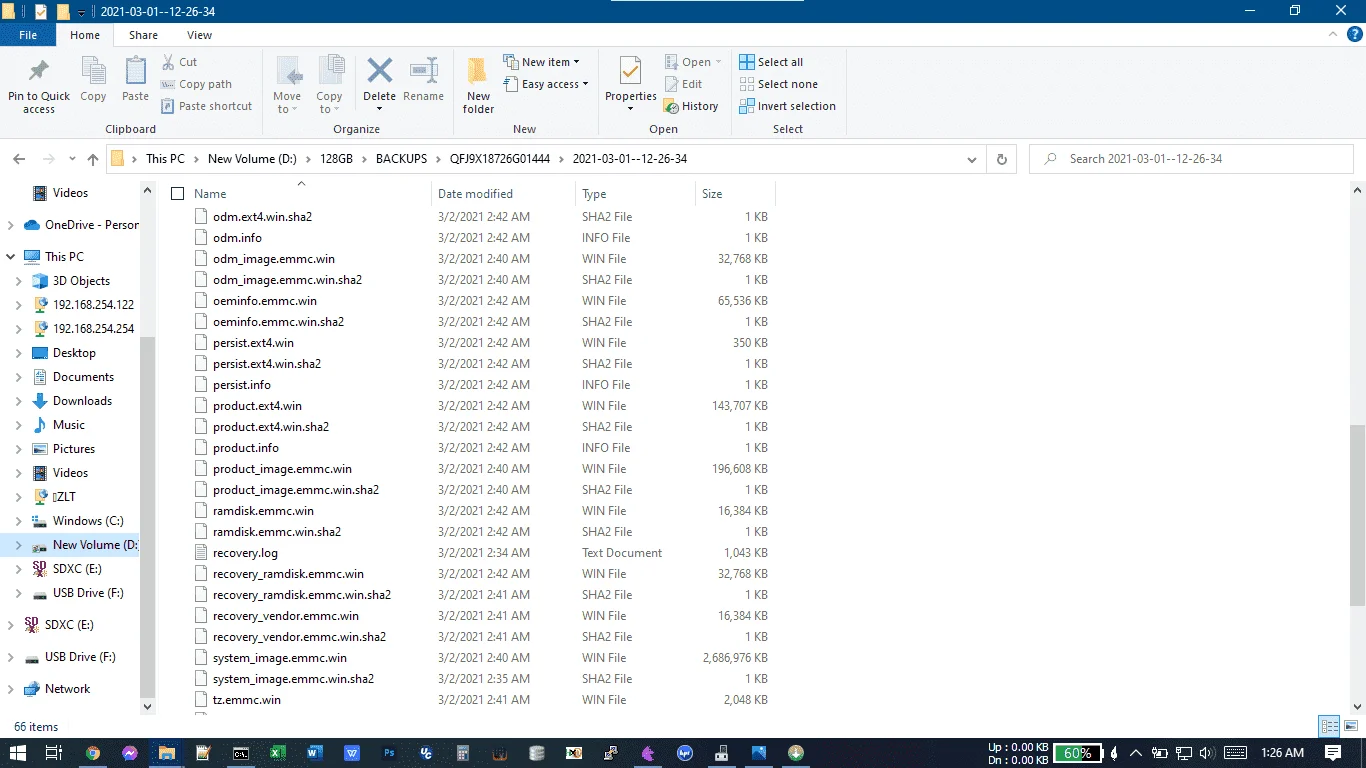Click Paste shortcut in the ribbon
The height and width of the screenshot is (768, 1366).
[x=205, y=106]
